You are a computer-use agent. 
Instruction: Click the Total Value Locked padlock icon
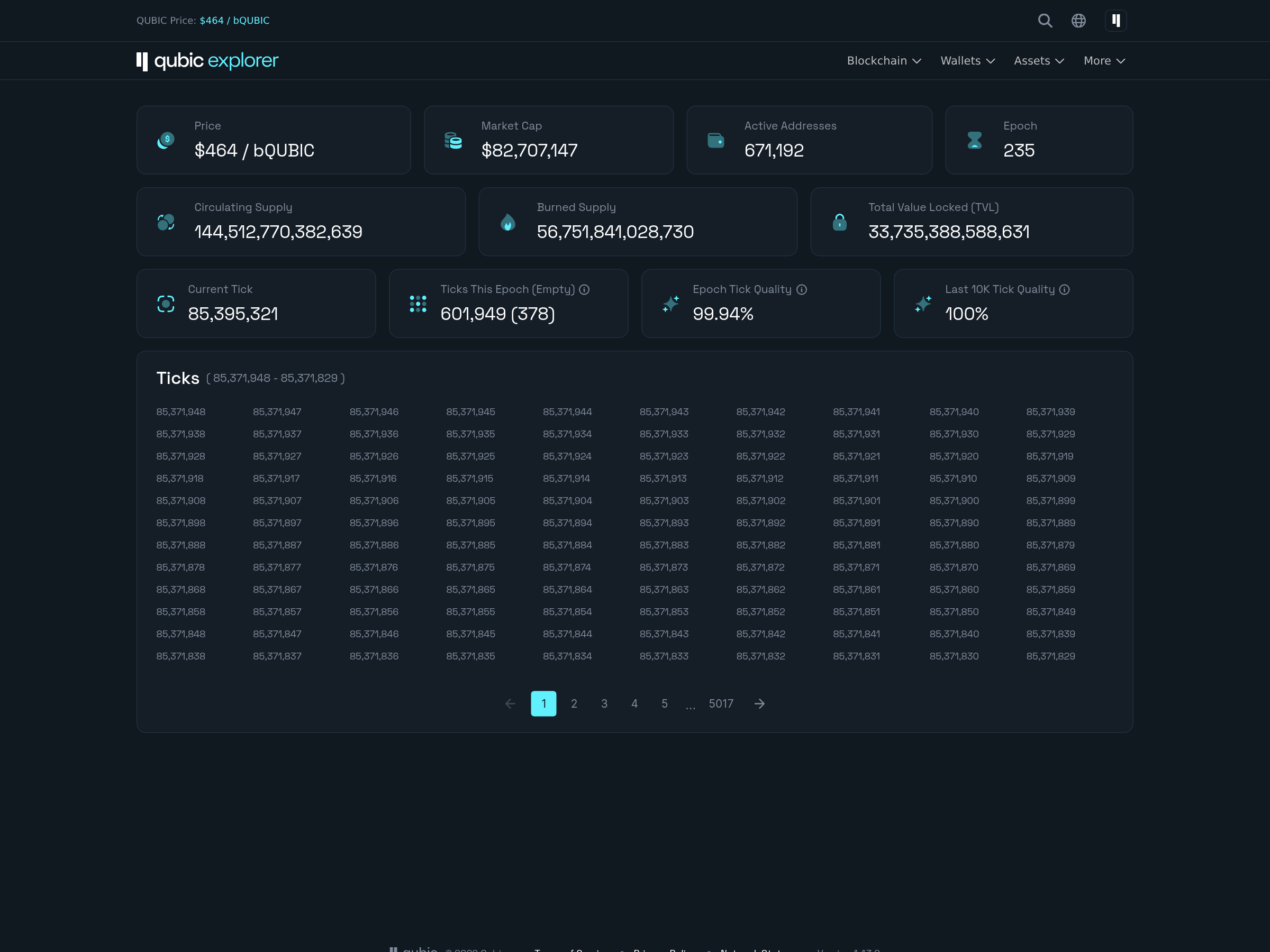[x=839, y=222]
